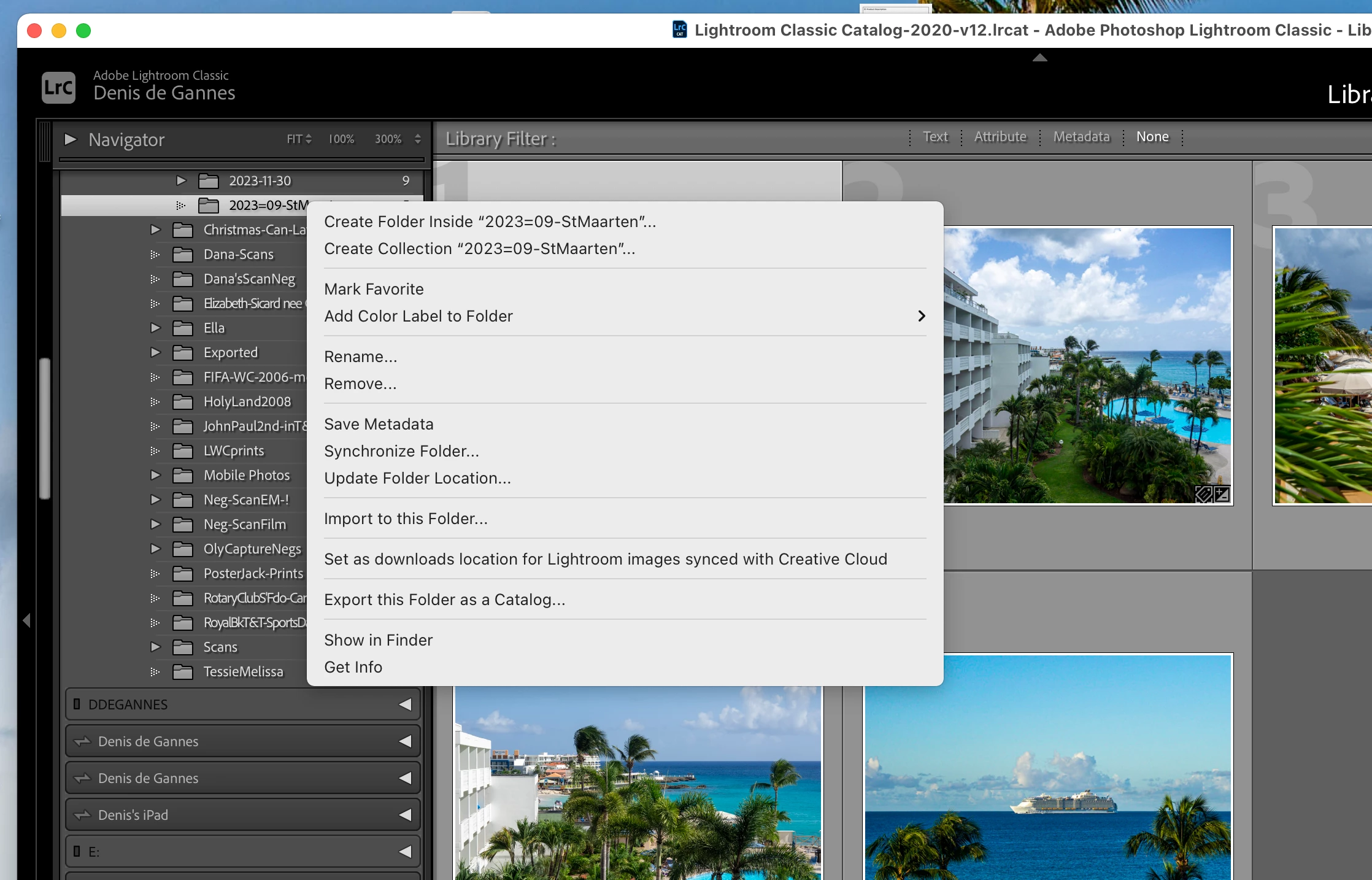Click the Lrc identity plate logo
Viewport: 1372px width, 880px height.
click(x=58, y=88)
